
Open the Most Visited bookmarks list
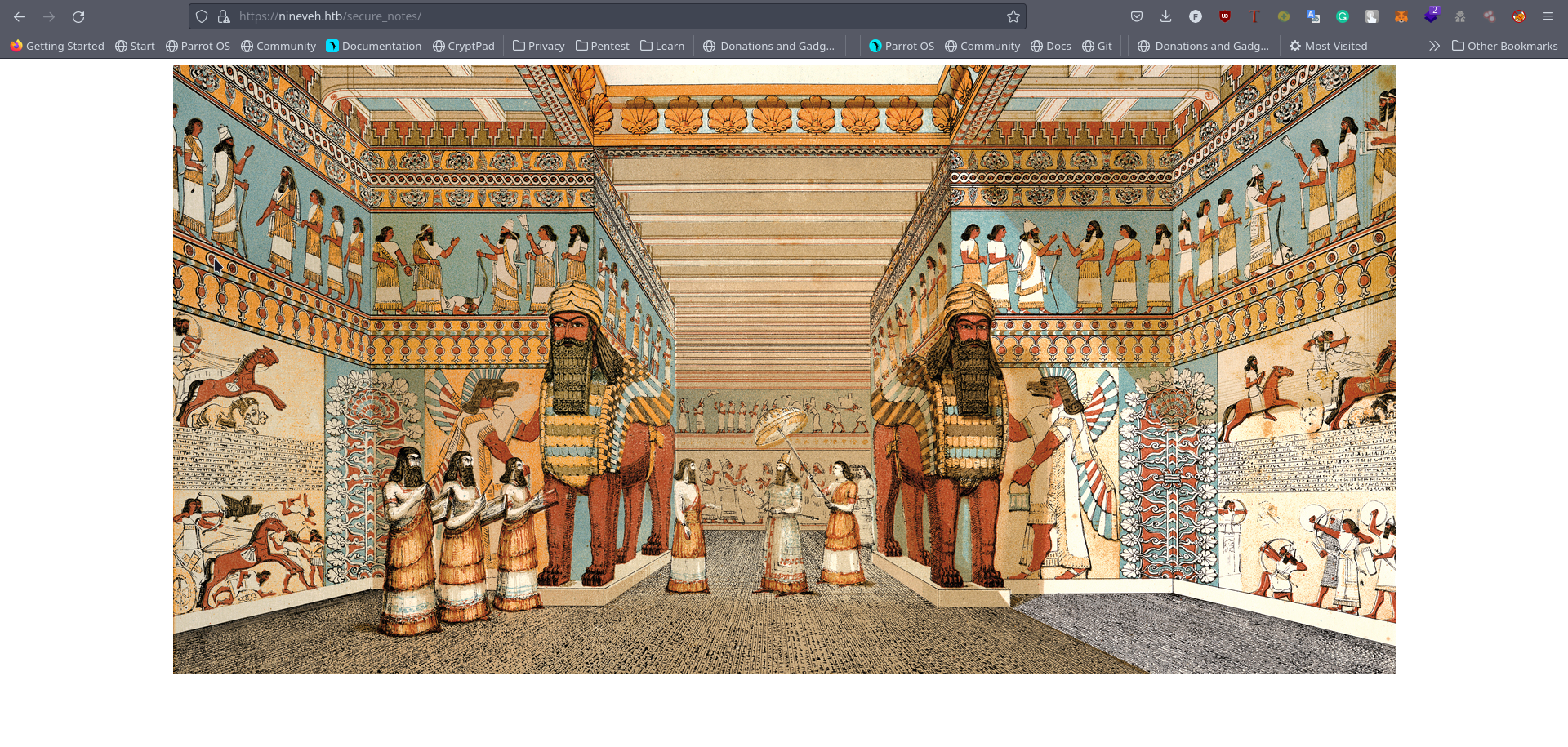point(1328,46)
